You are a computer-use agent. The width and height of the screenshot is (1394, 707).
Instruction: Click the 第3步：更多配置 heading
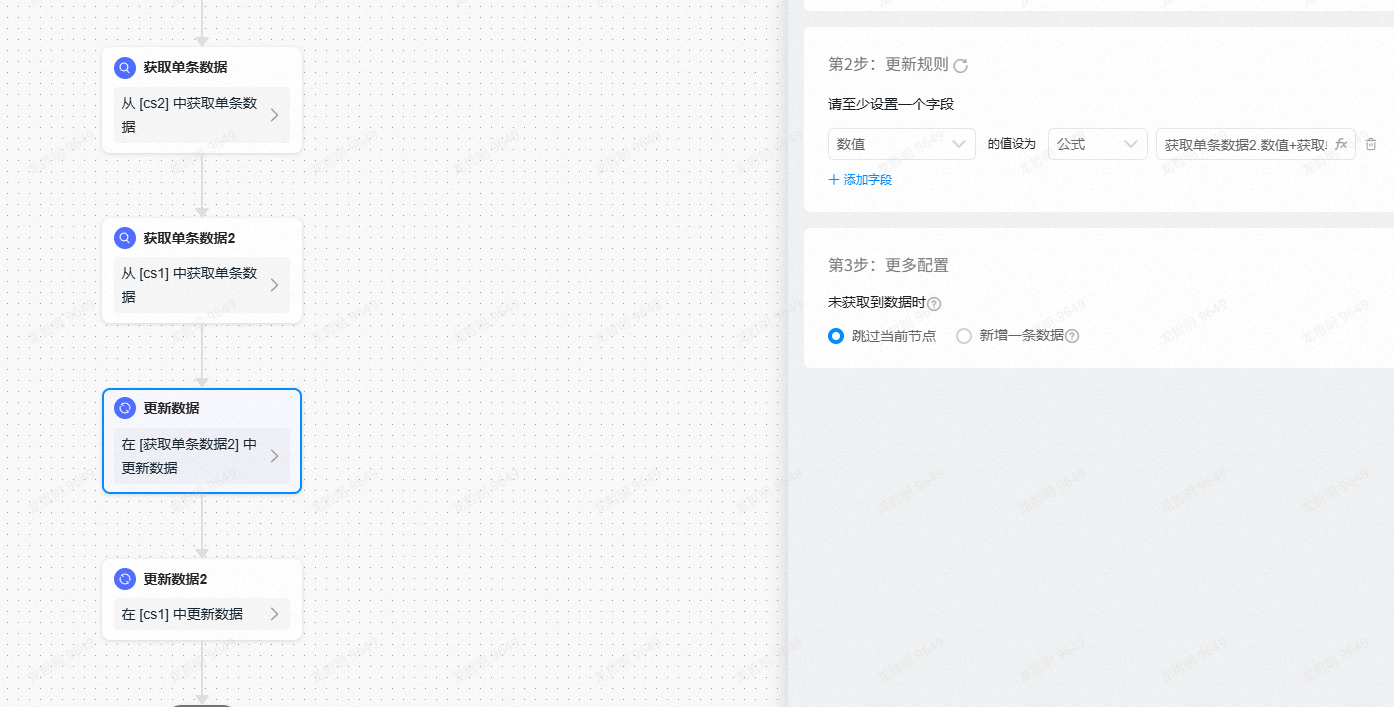(888, 265)
